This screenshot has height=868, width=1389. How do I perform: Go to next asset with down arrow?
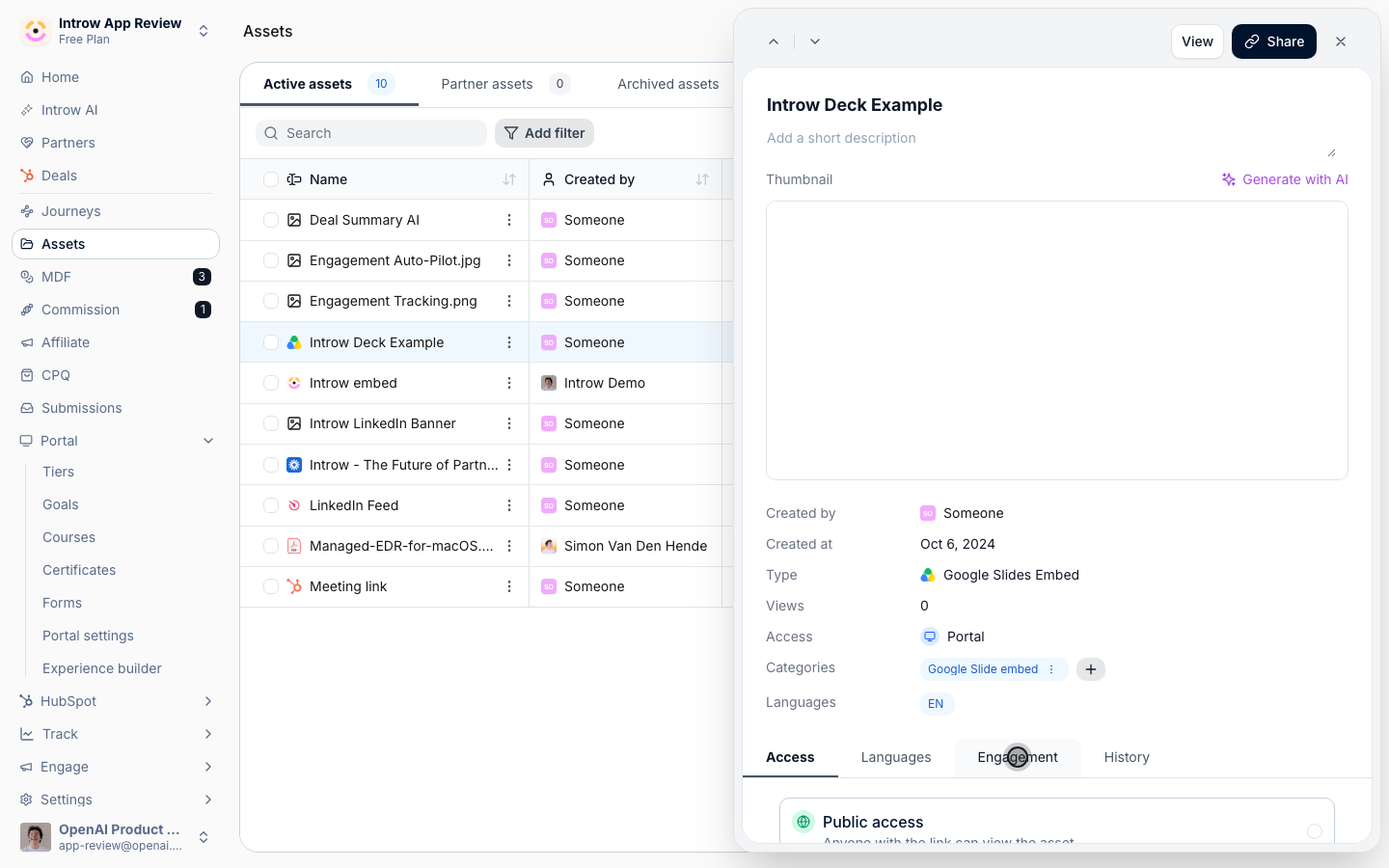(x=815, y=41)
